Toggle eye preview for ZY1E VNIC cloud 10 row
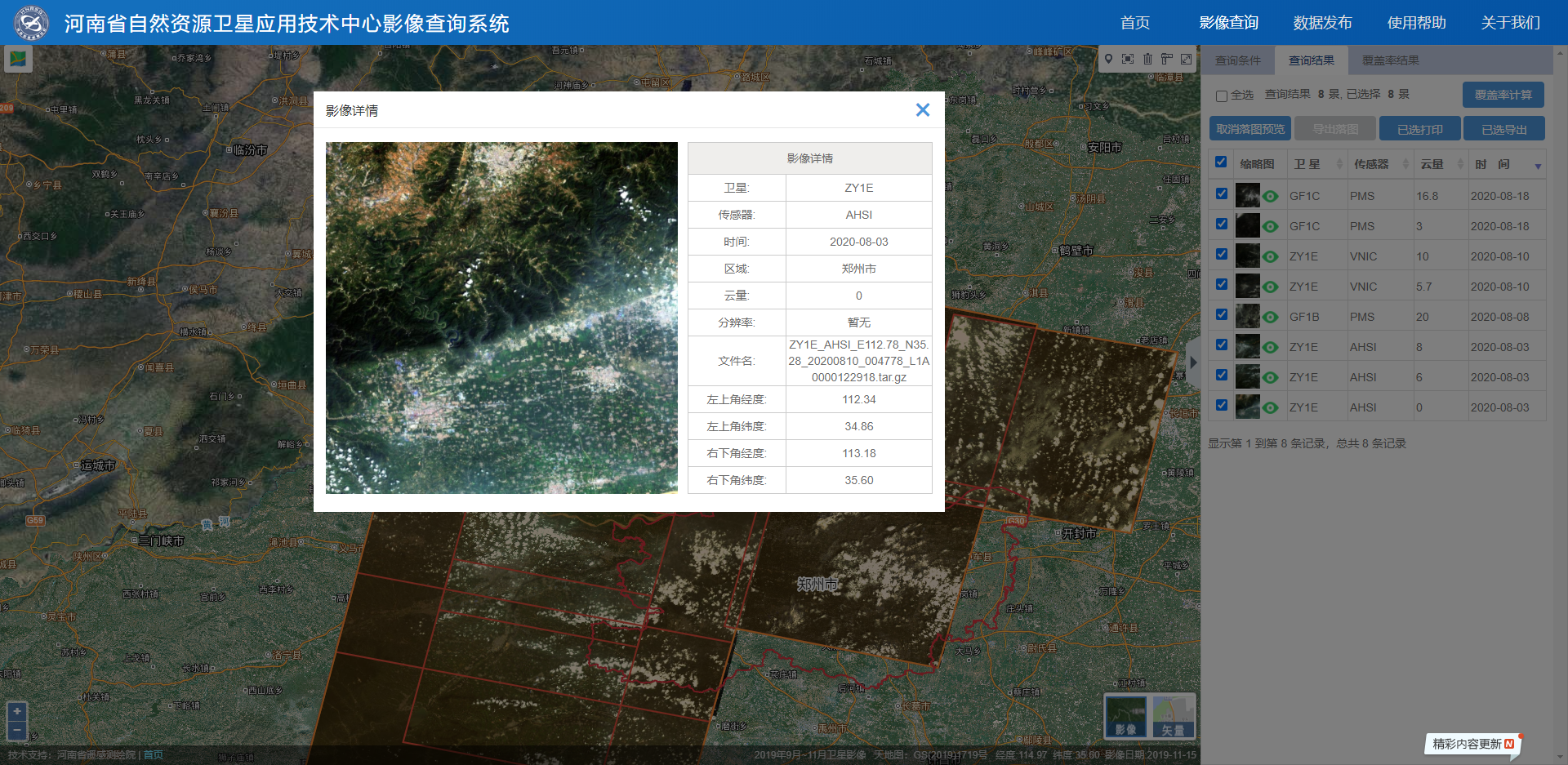This screenshot has width=1568, height=765. point(1271,256)
